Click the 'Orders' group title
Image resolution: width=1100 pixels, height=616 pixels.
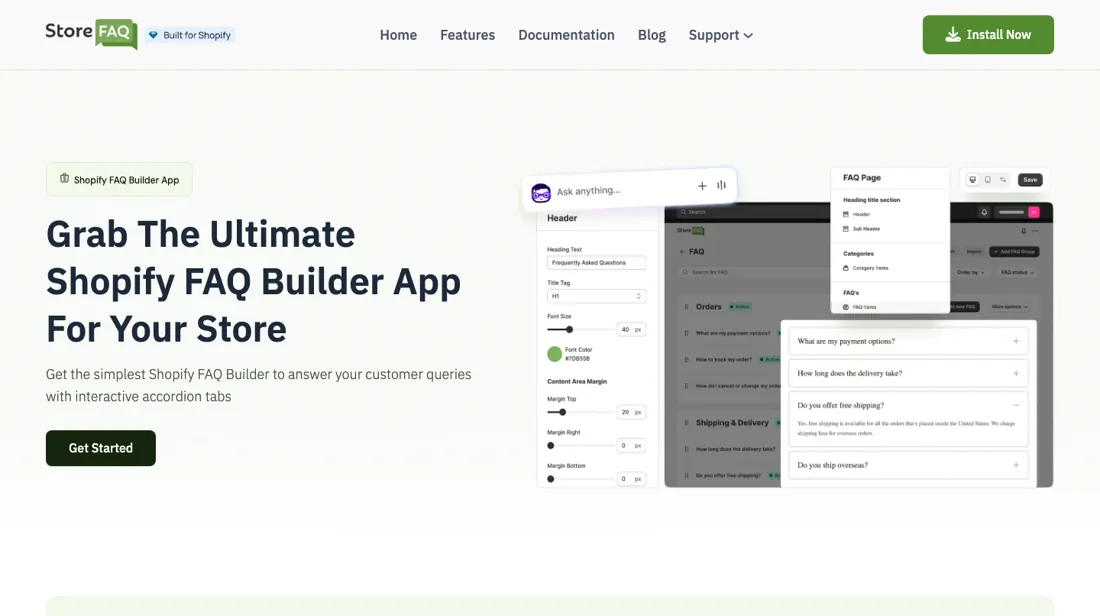[709, 307]
